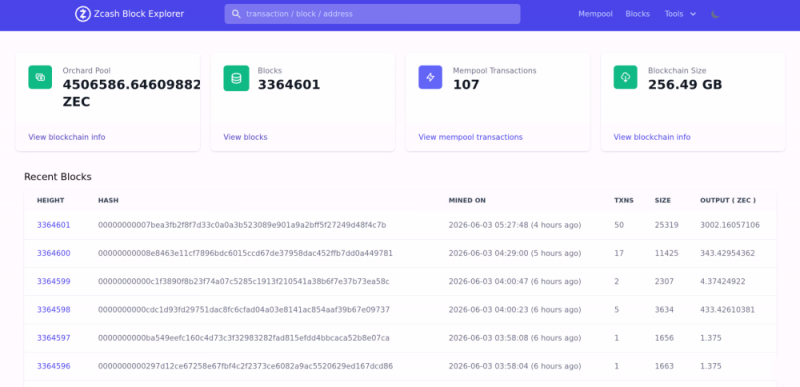The image size is (800, 387).
Task: Click output value 433.42610381
Action: coord(728,309)
